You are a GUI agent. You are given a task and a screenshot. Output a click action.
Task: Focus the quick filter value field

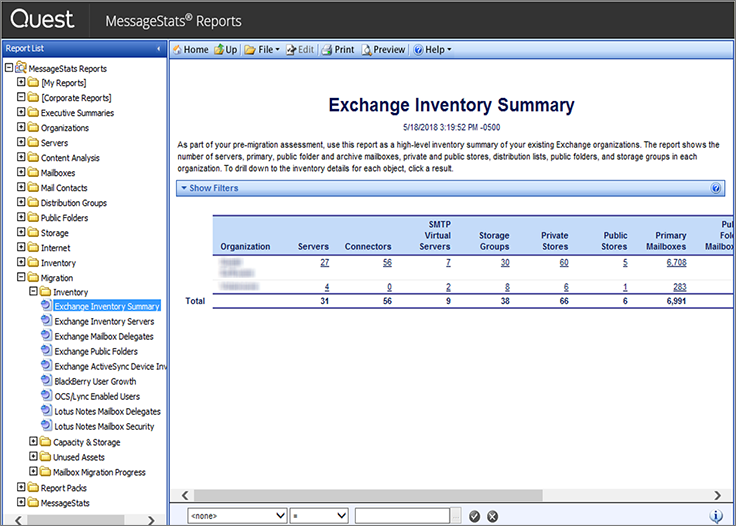[x=402, y=516]
